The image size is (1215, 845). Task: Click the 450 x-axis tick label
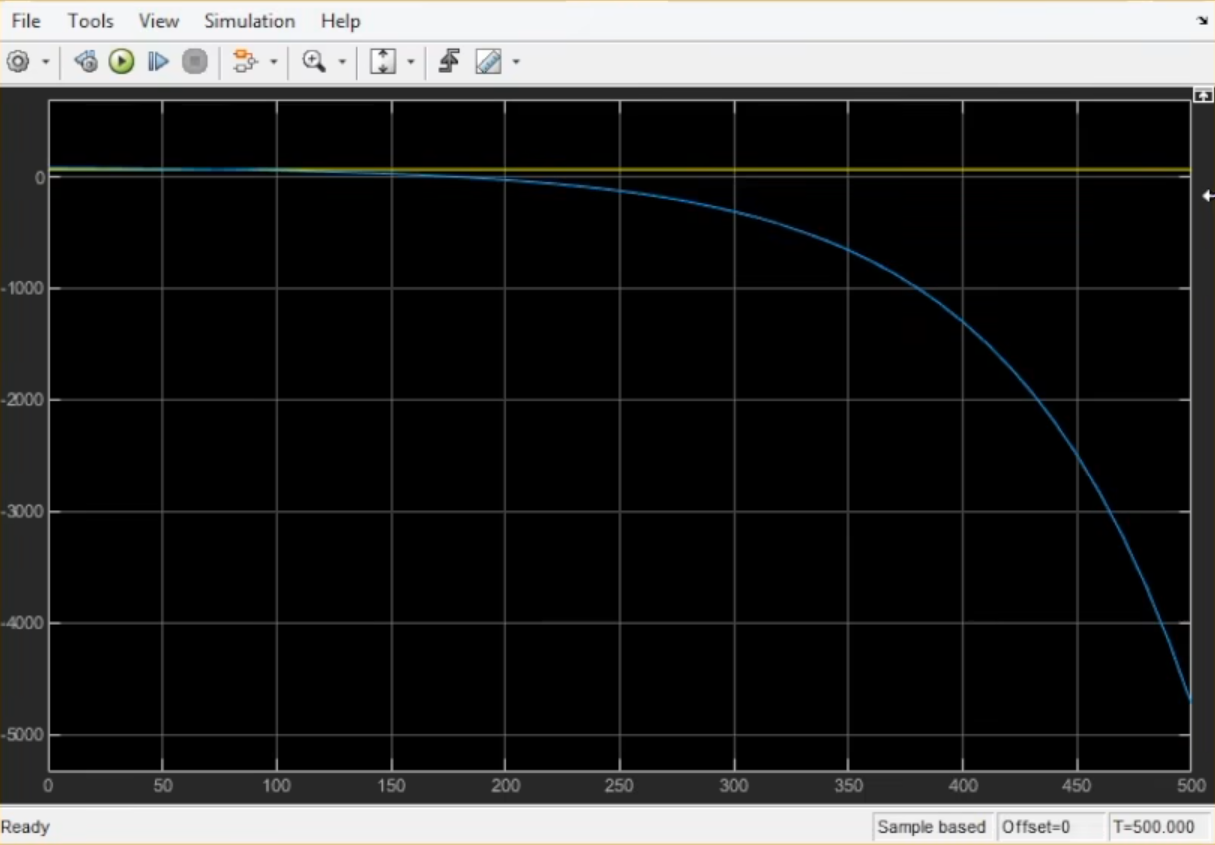coord(1077,786)
